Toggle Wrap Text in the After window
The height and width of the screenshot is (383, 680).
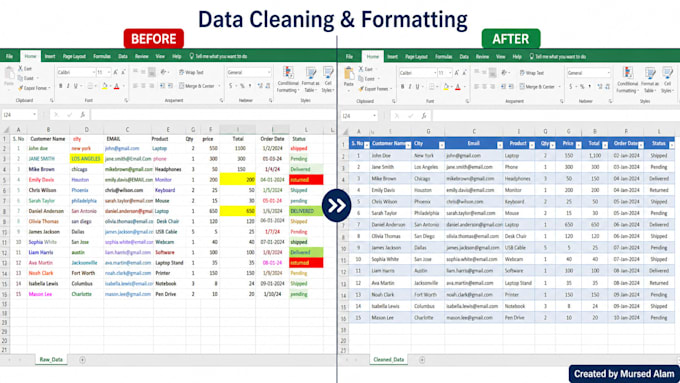click(x=531, y=73)
